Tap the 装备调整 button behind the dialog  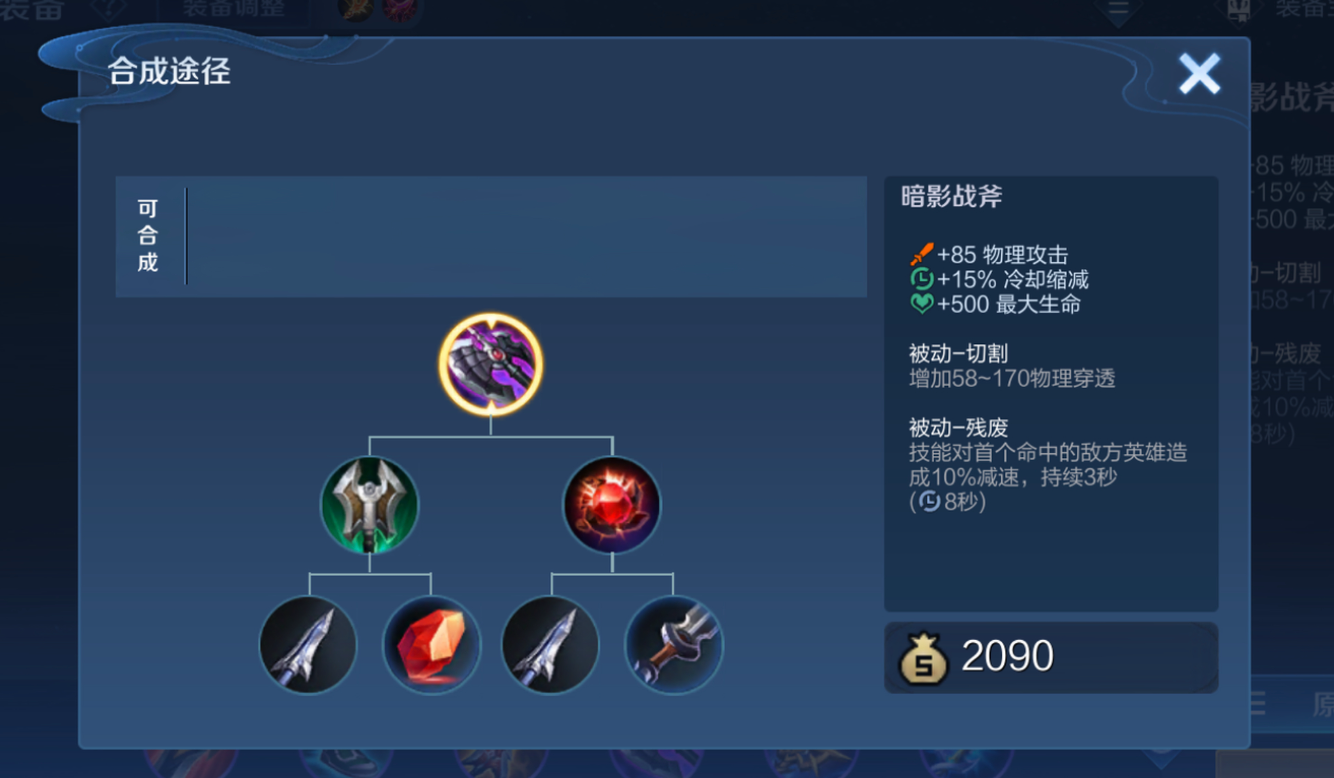click(233, 9)
